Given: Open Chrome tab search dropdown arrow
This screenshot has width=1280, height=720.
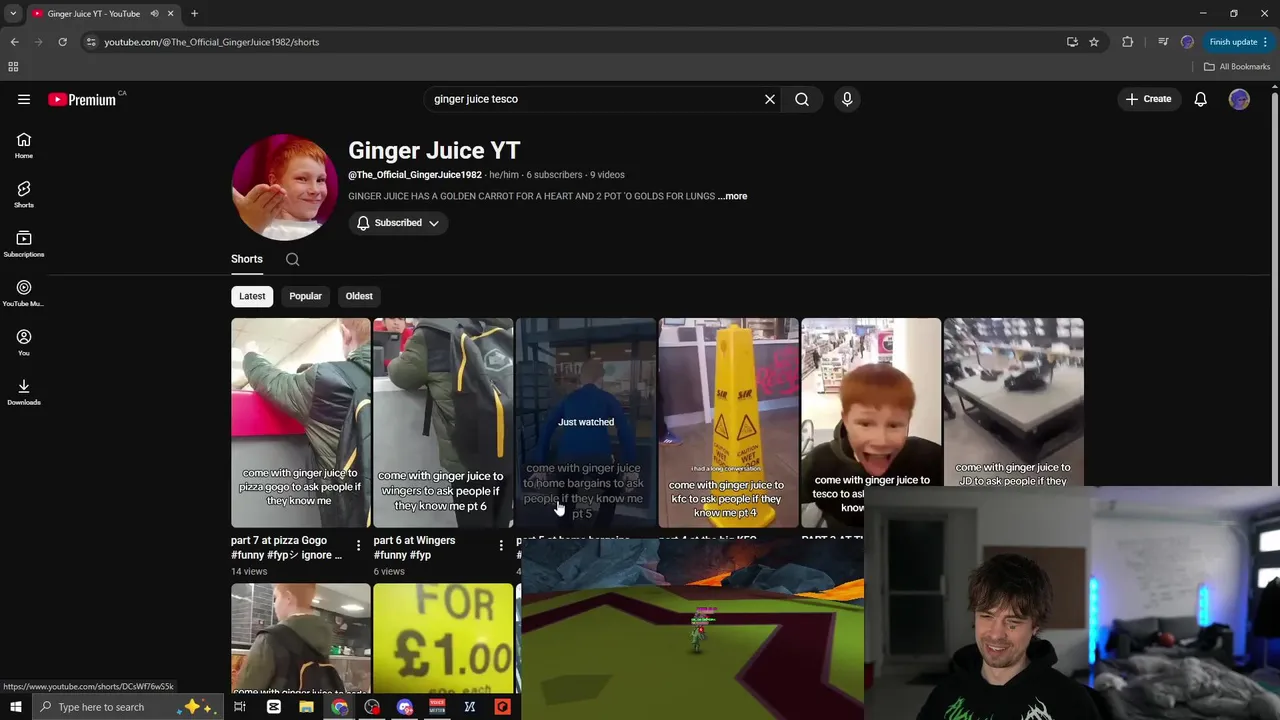Looking at the screenshot, I should 14,14.
